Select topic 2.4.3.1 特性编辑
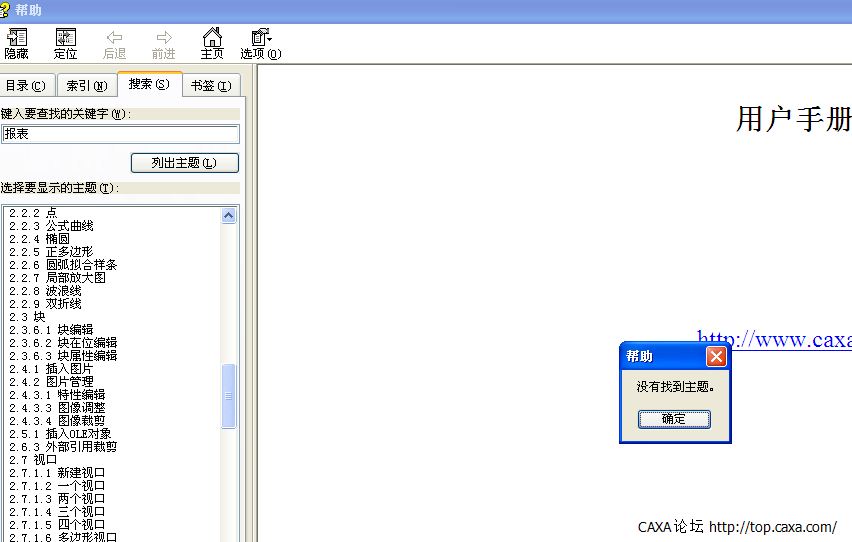This screenshot has height=542, width=852. pyautogui.click(x=57, y=395)
